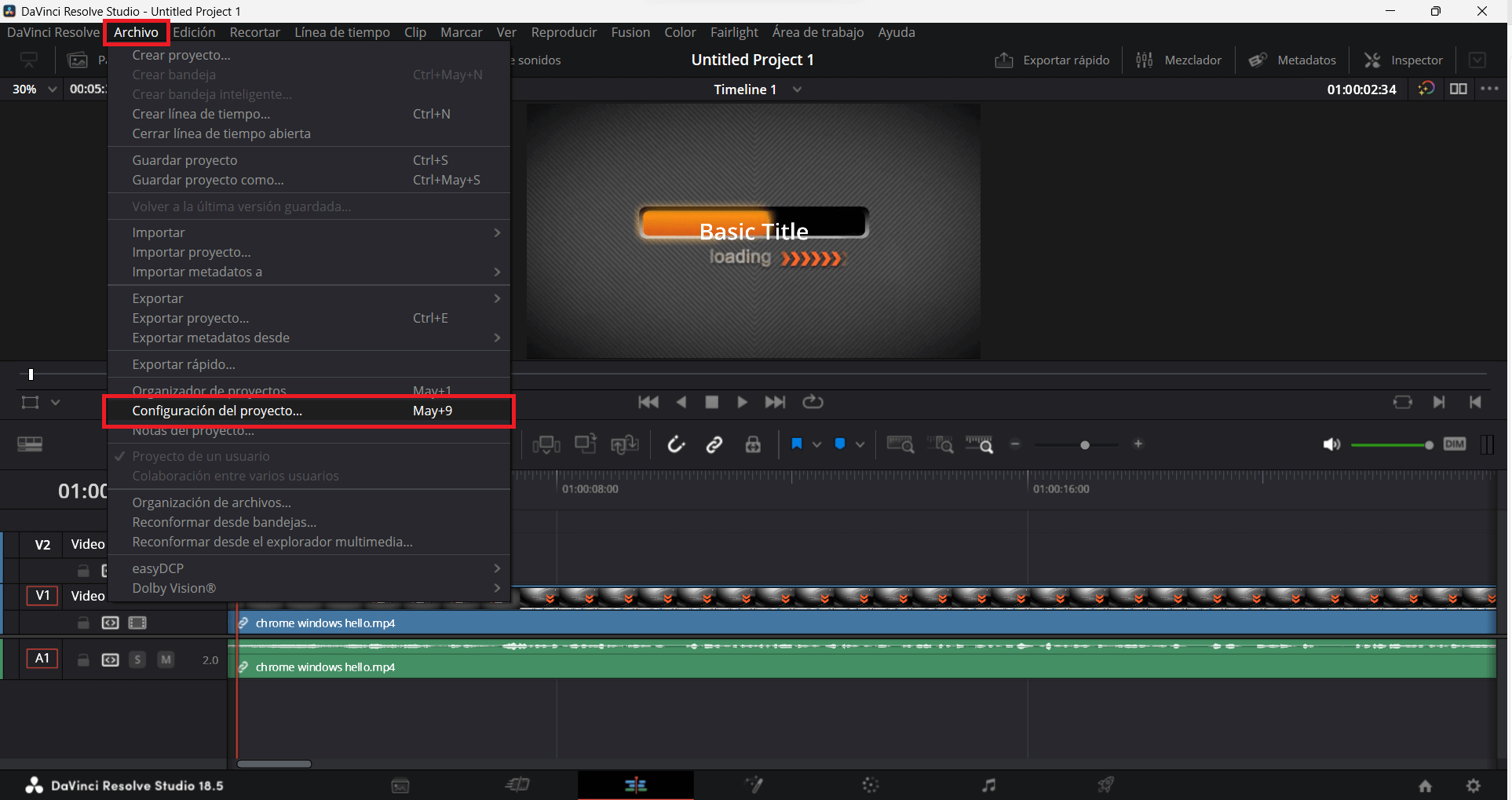Open the Inspector panel

tap(1403, 60)
